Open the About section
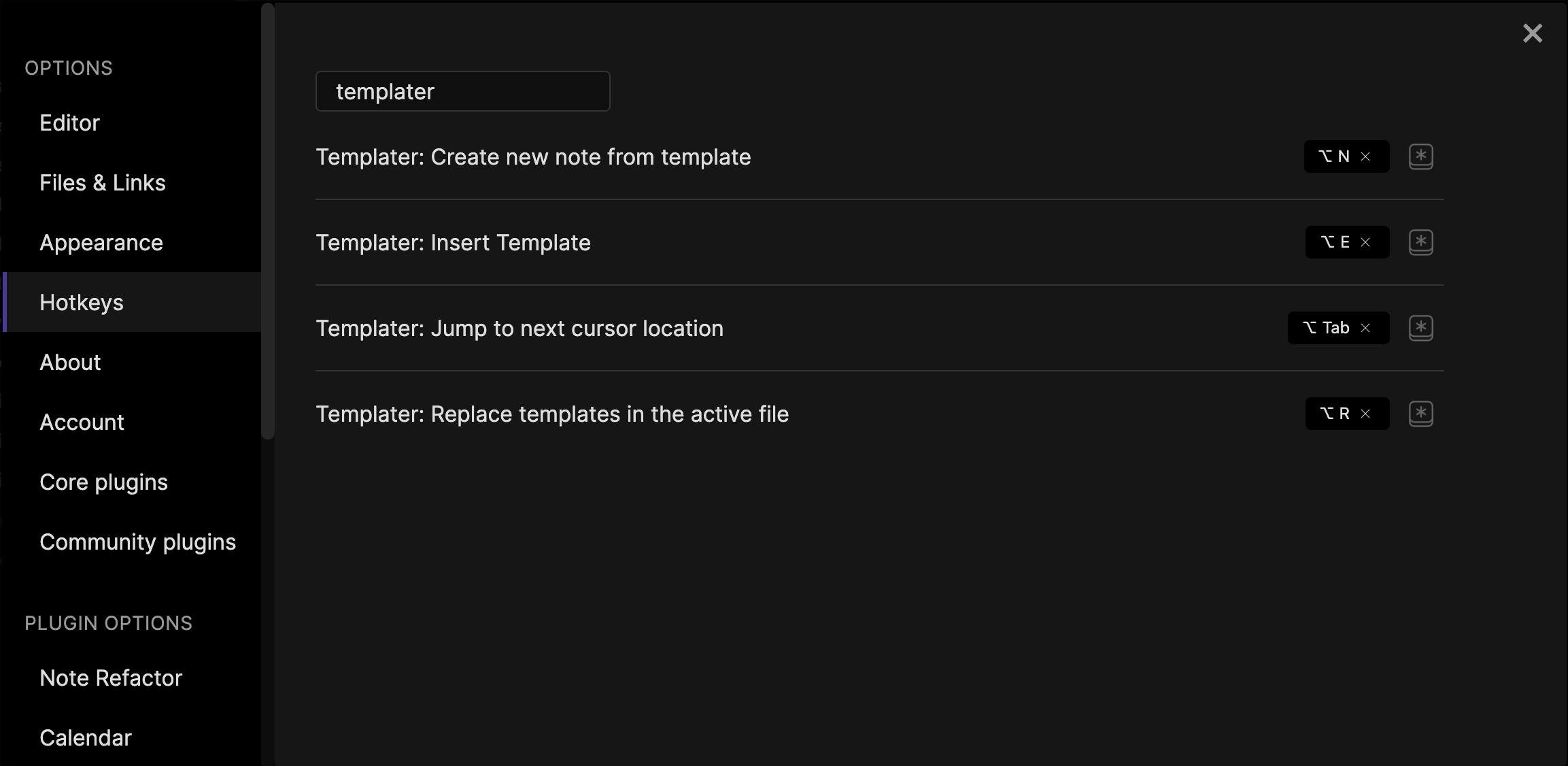The width and height of the screenshot is (1568, 766). (x=70, y=362)
